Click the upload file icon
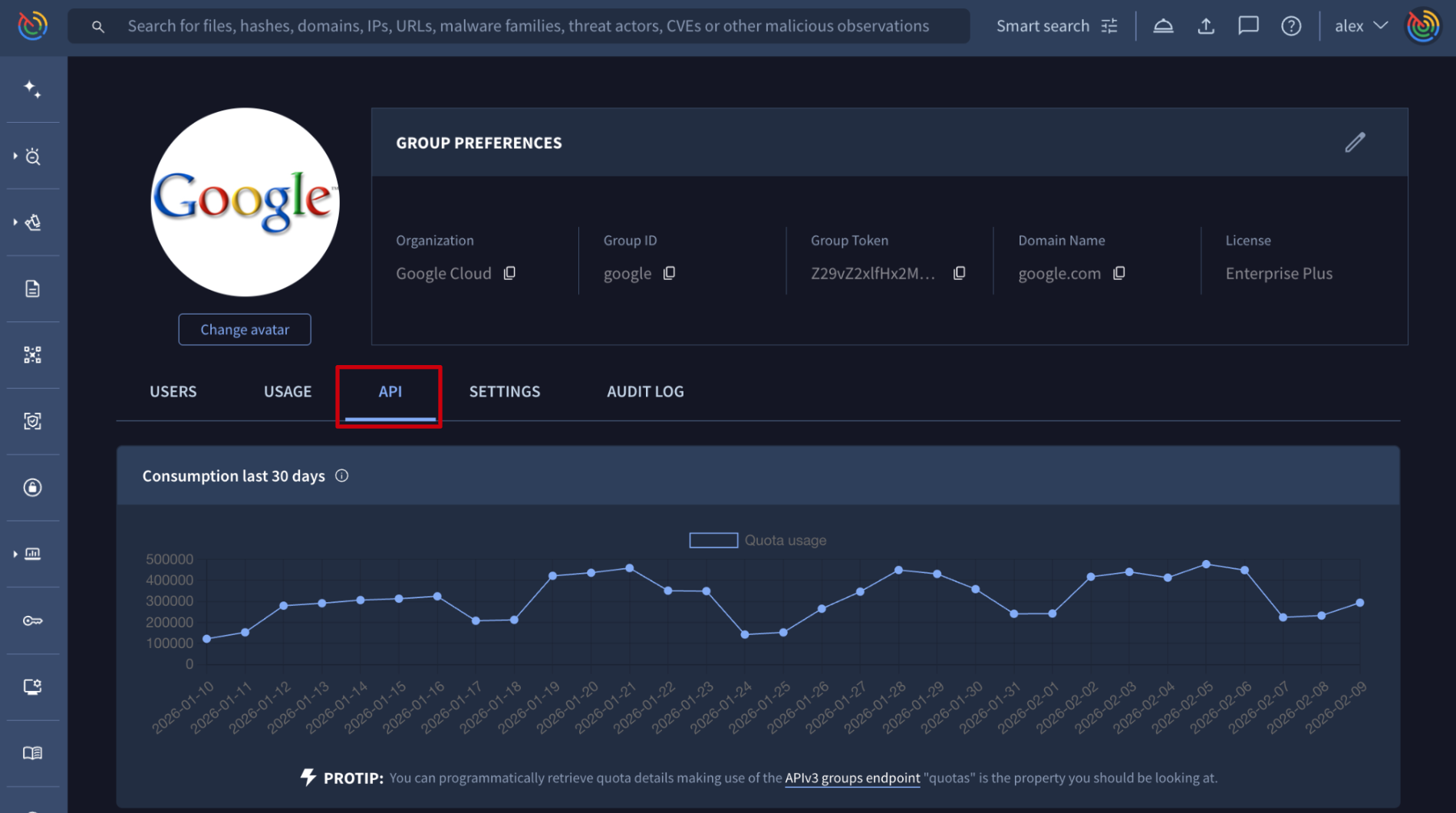1456x813 pixels. [1206, 26]
